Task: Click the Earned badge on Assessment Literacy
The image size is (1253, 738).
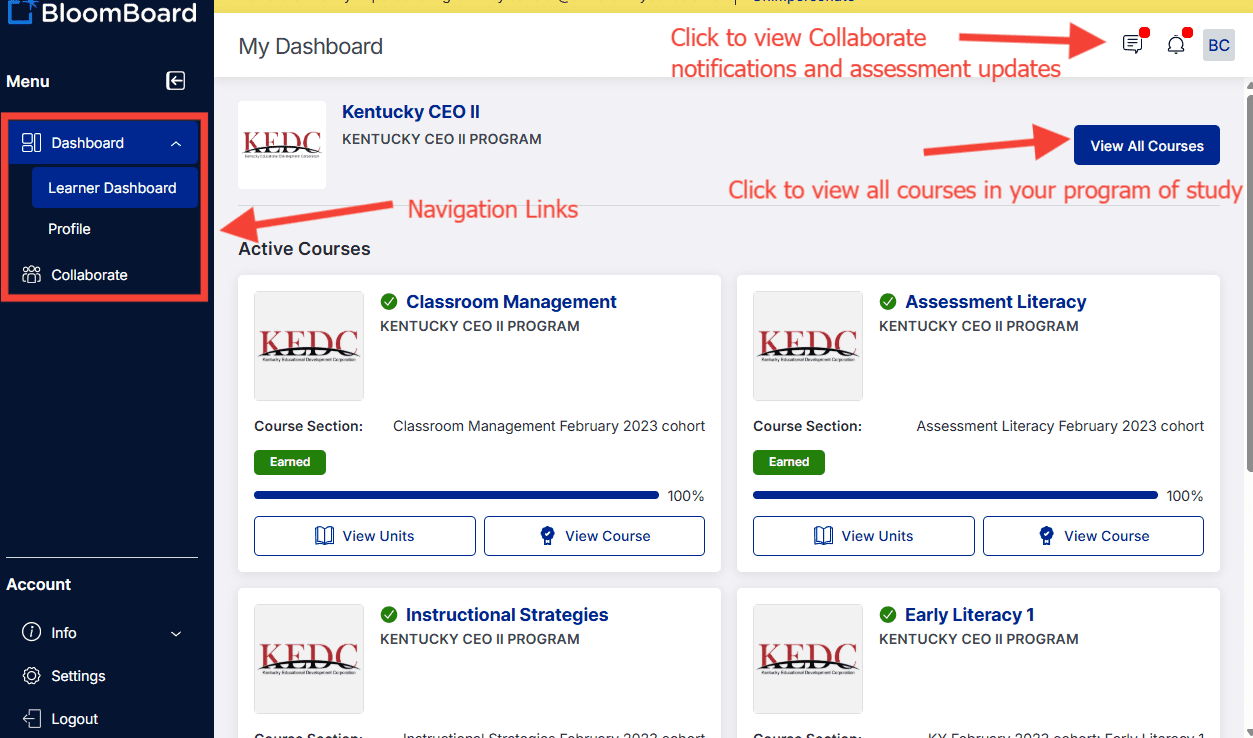Action: click(x=789, y=462)
